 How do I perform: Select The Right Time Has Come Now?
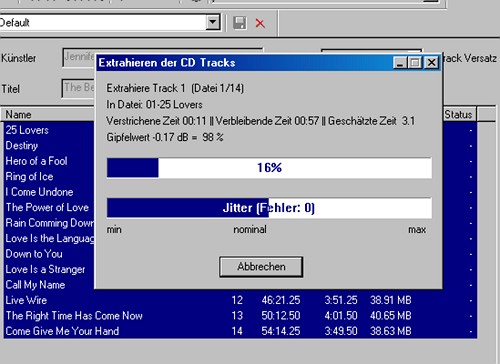(74, 316)
